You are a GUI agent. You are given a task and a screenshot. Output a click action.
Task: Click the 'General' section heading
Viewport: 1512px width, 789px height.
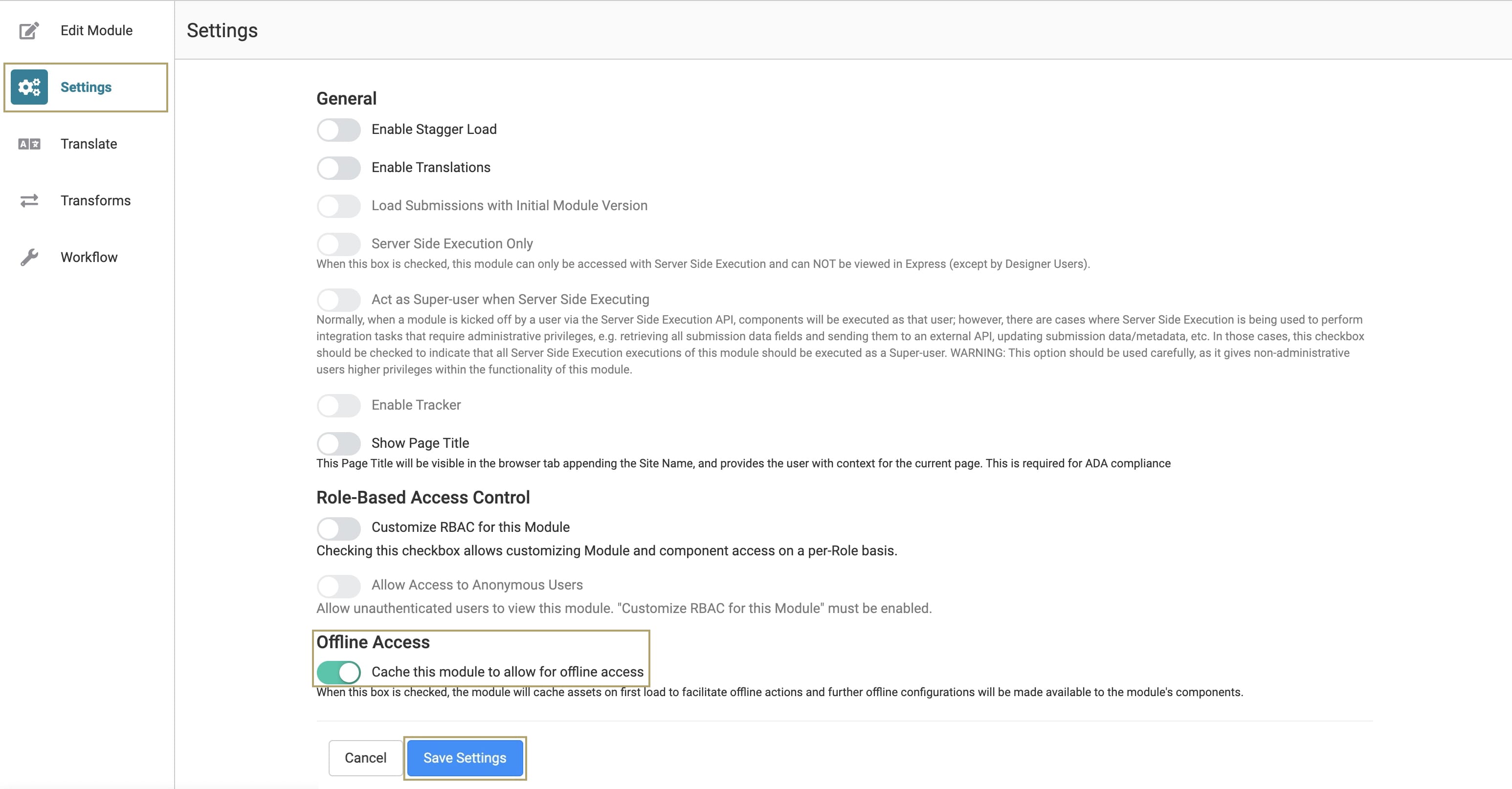346,99
